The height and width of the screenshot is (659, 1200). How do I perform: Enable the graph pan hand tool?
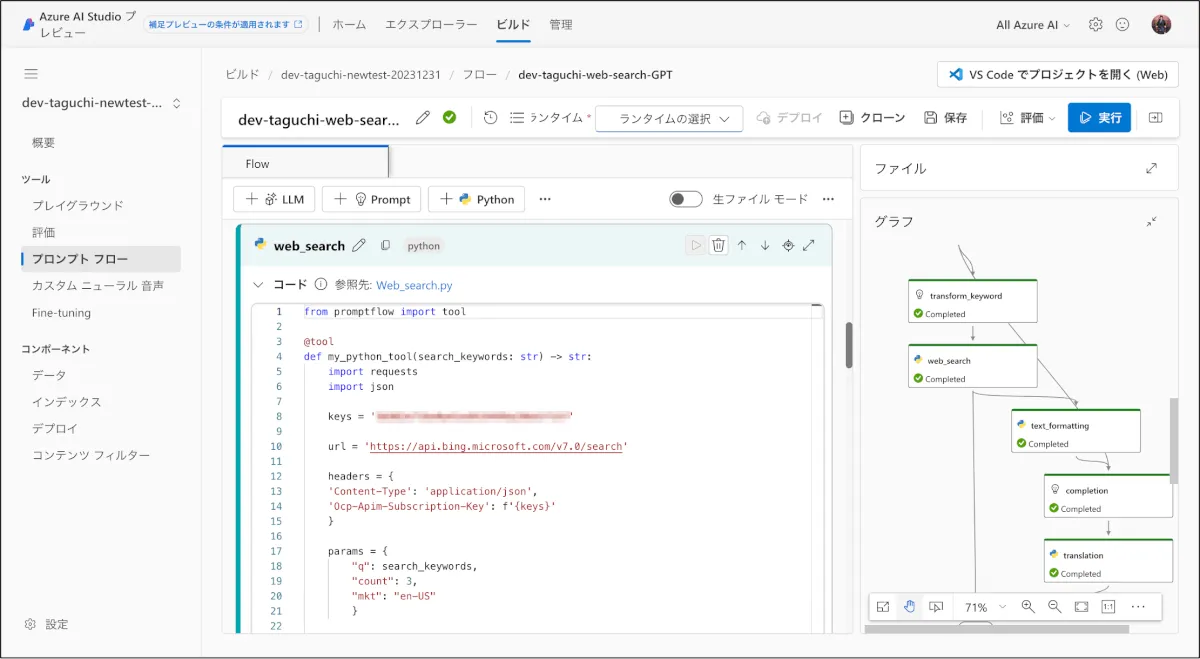(910, 606)
